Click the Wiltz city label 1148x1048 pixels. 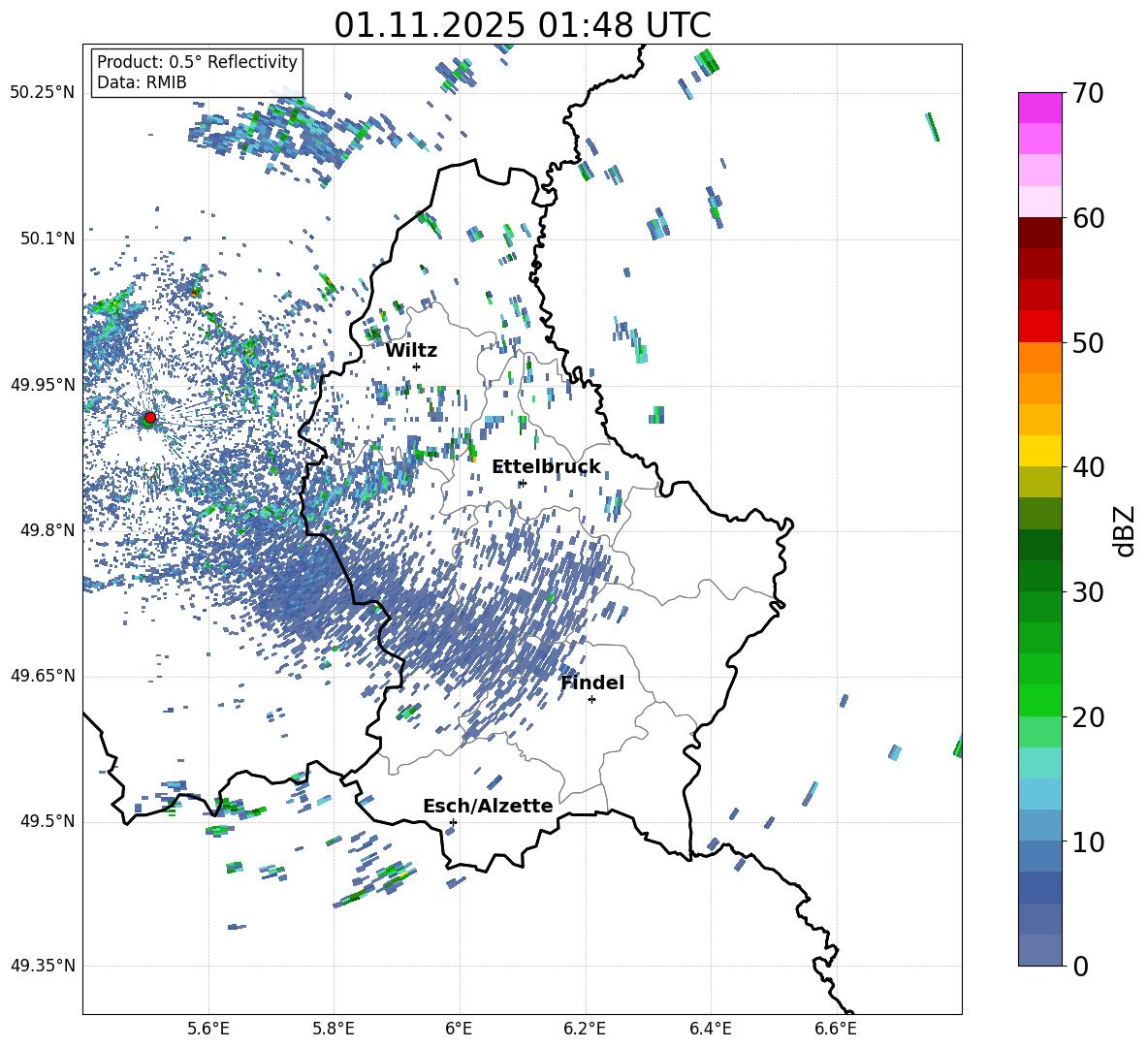[x=411, y=351]
